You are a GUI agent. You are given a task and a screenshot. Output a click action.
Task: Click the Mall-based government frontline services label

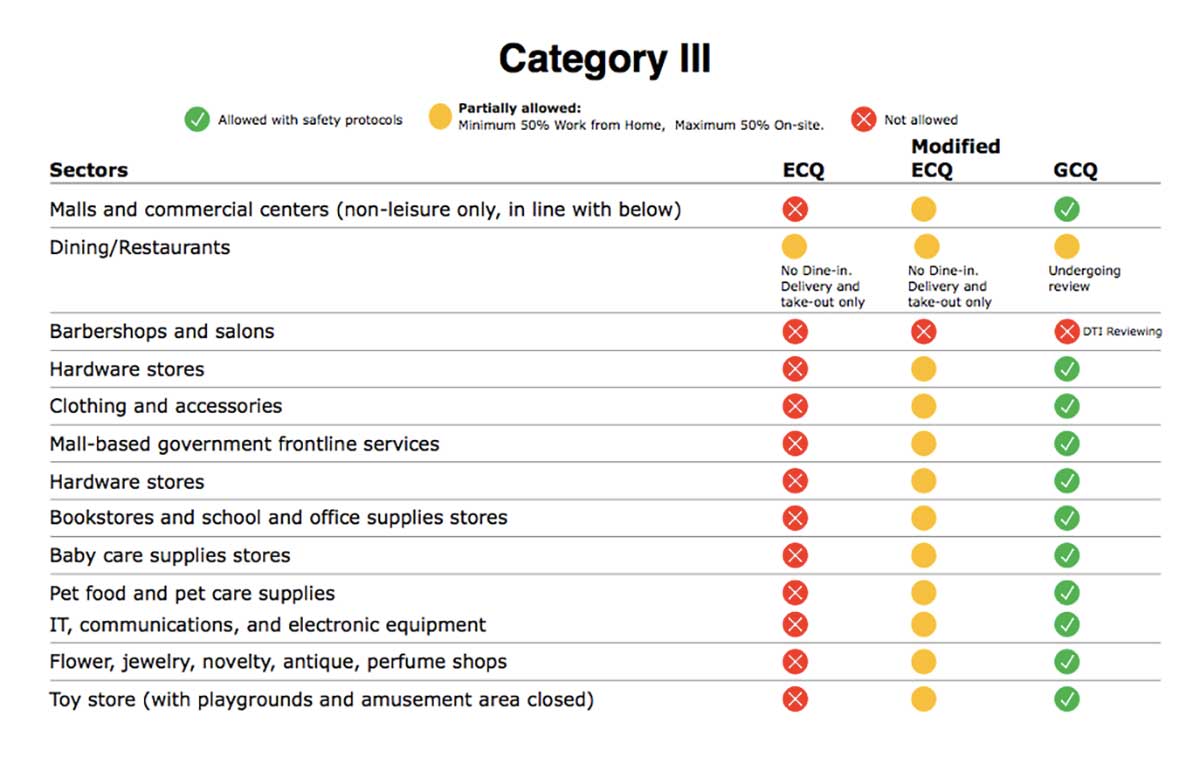tap(244, 443)
